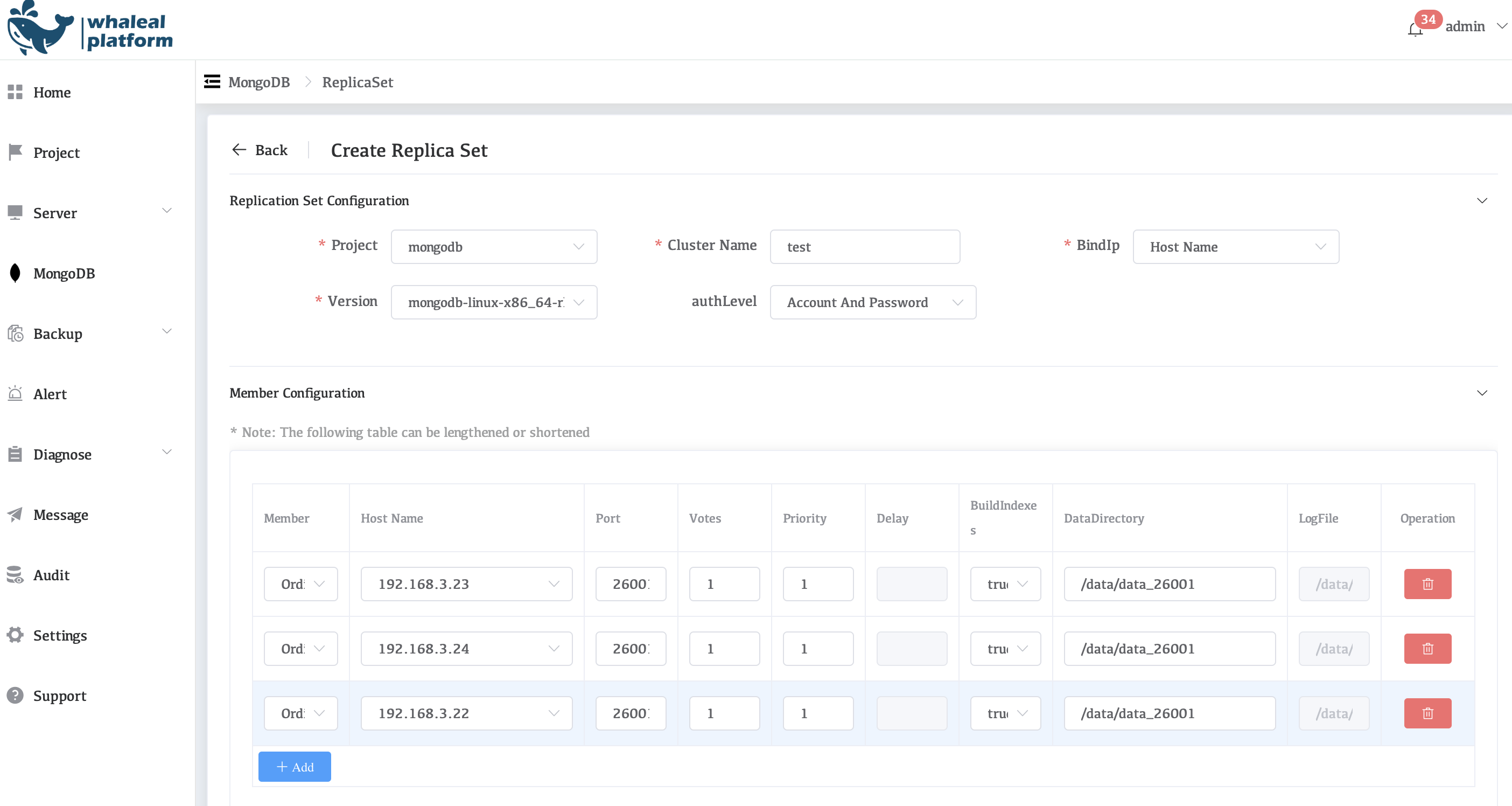1512x806 pixels.
Task: Click the Add member button
Action: 295,767
